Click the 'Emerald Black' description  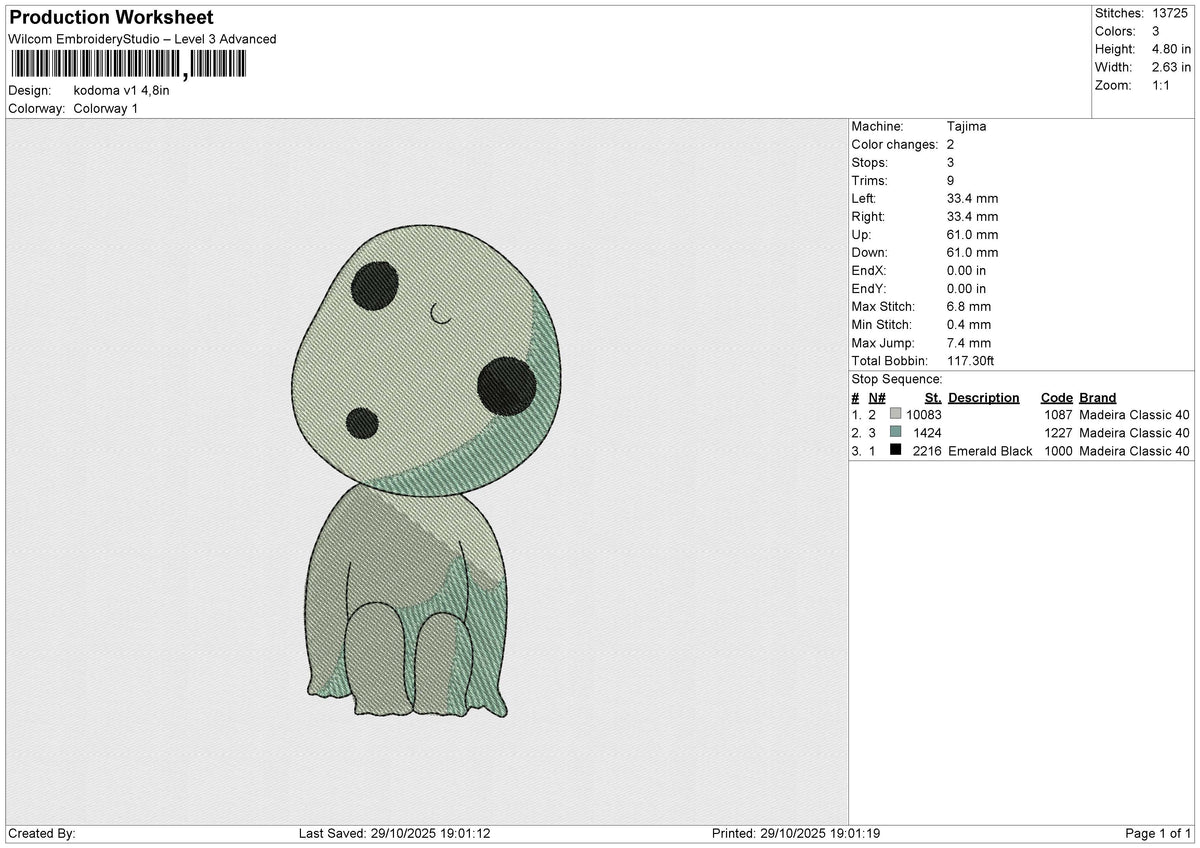click(990, 451)
